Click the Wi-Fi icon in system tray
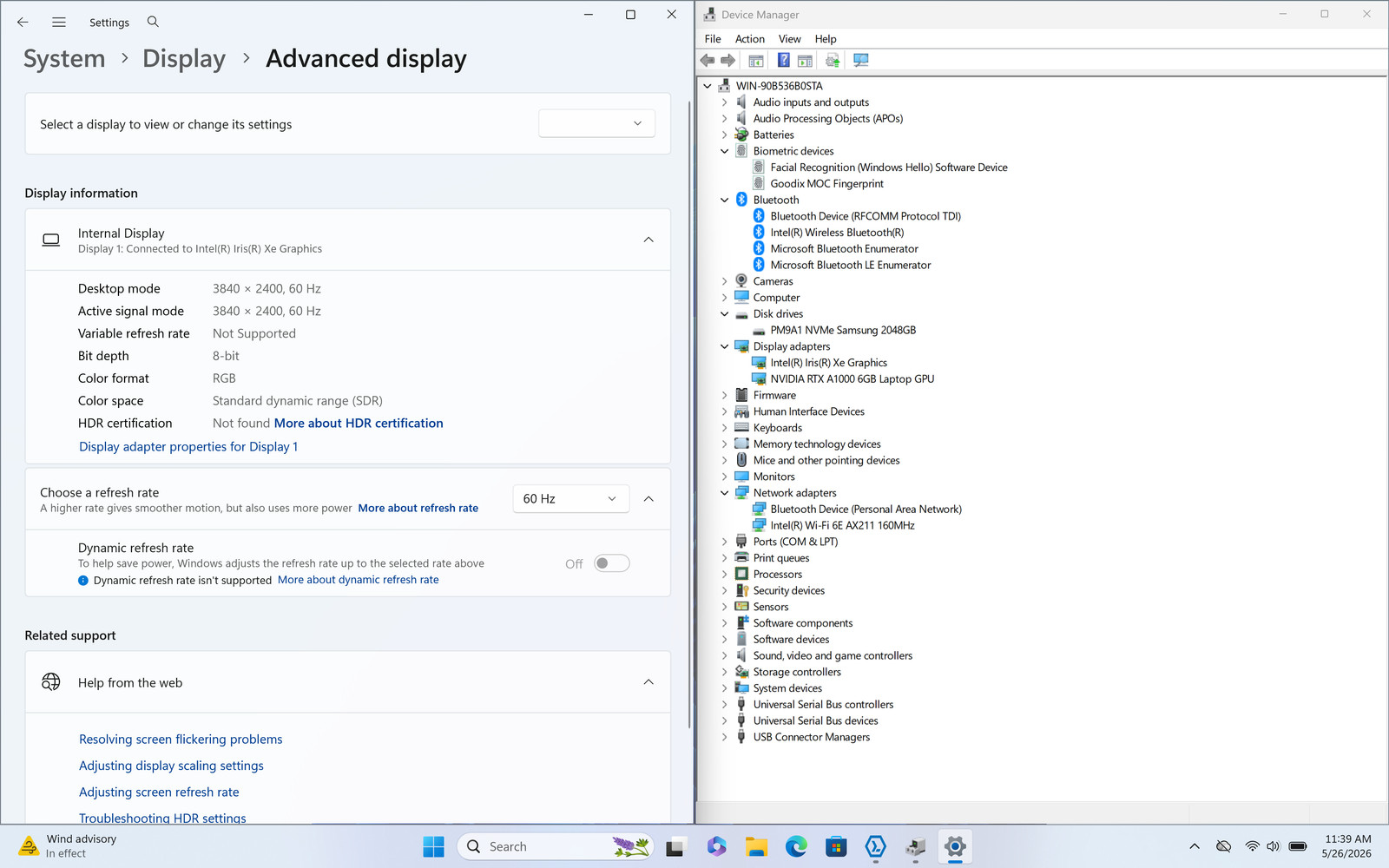 (x=1252, y=846)
